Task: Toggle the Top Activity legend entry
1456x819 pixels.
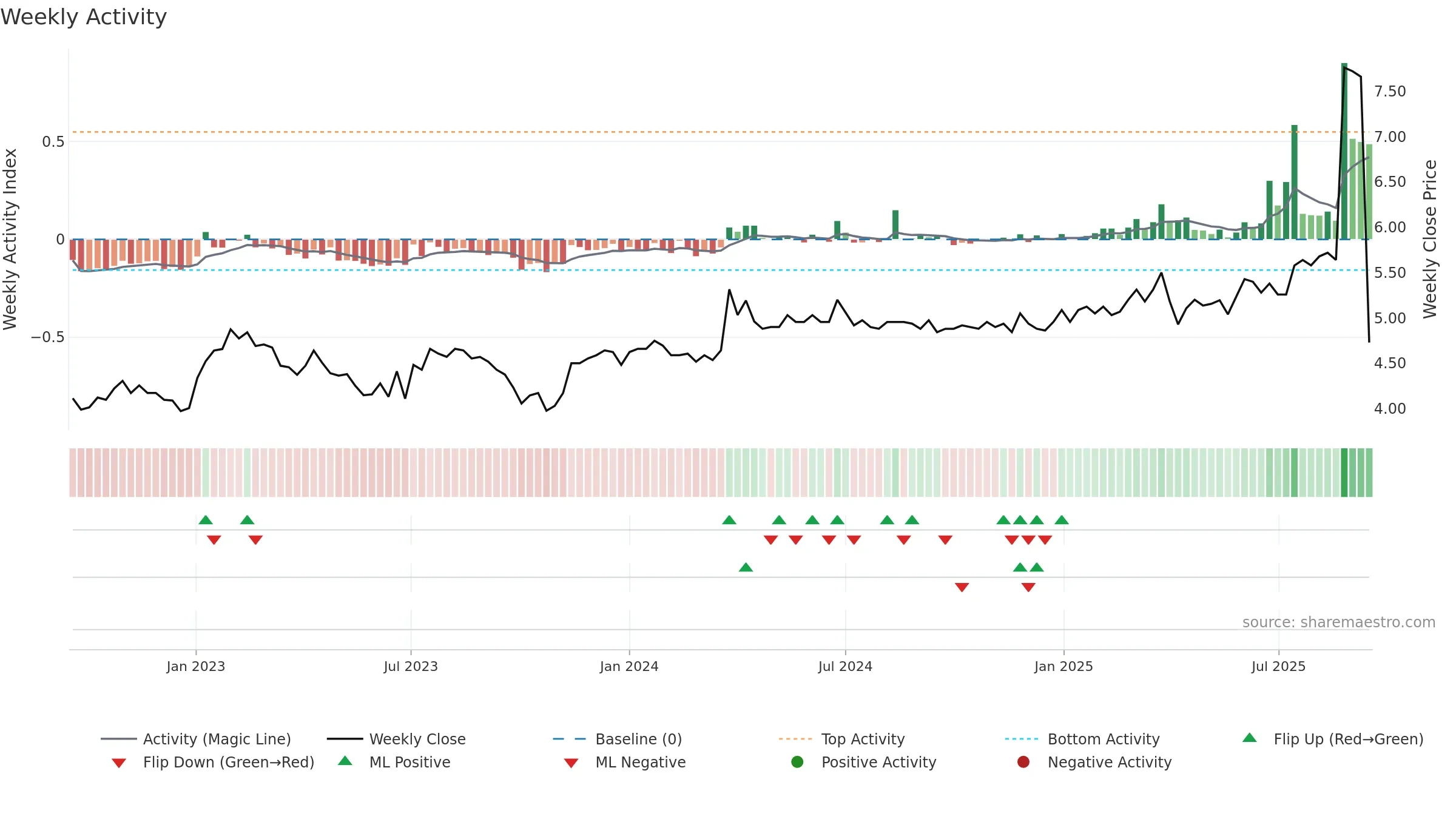Action: click(x=842, y=739)
